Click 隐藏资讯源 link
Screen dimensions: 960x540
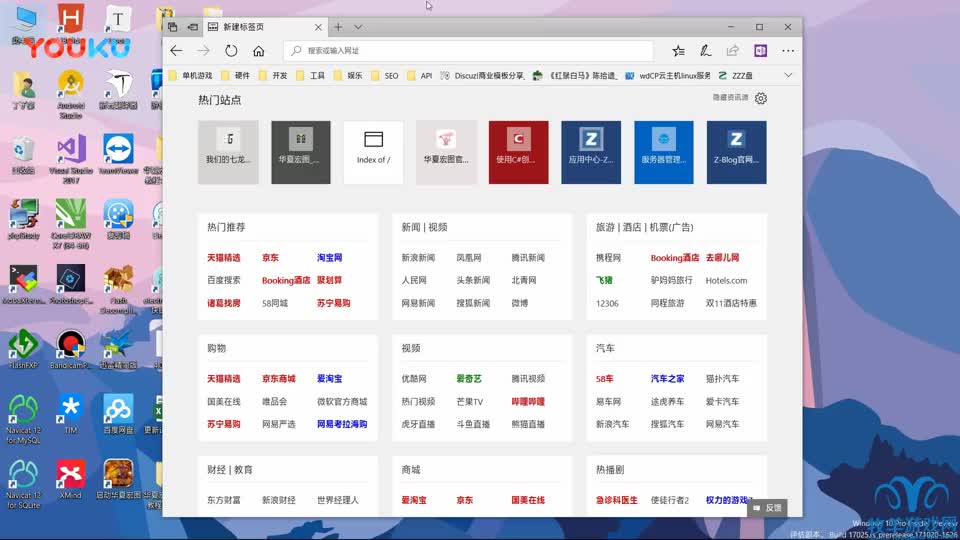(730, 97)
